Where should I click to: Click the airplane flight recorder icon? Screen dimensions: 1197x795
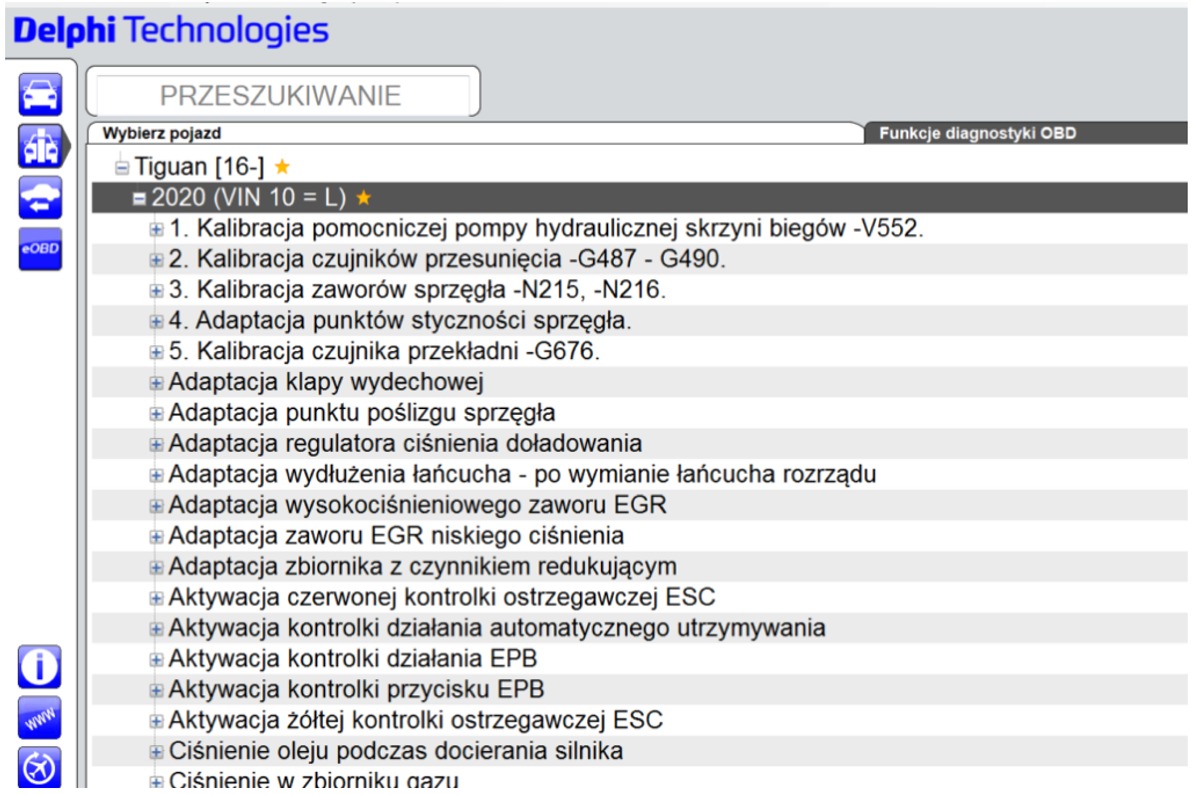click(40, 768)
